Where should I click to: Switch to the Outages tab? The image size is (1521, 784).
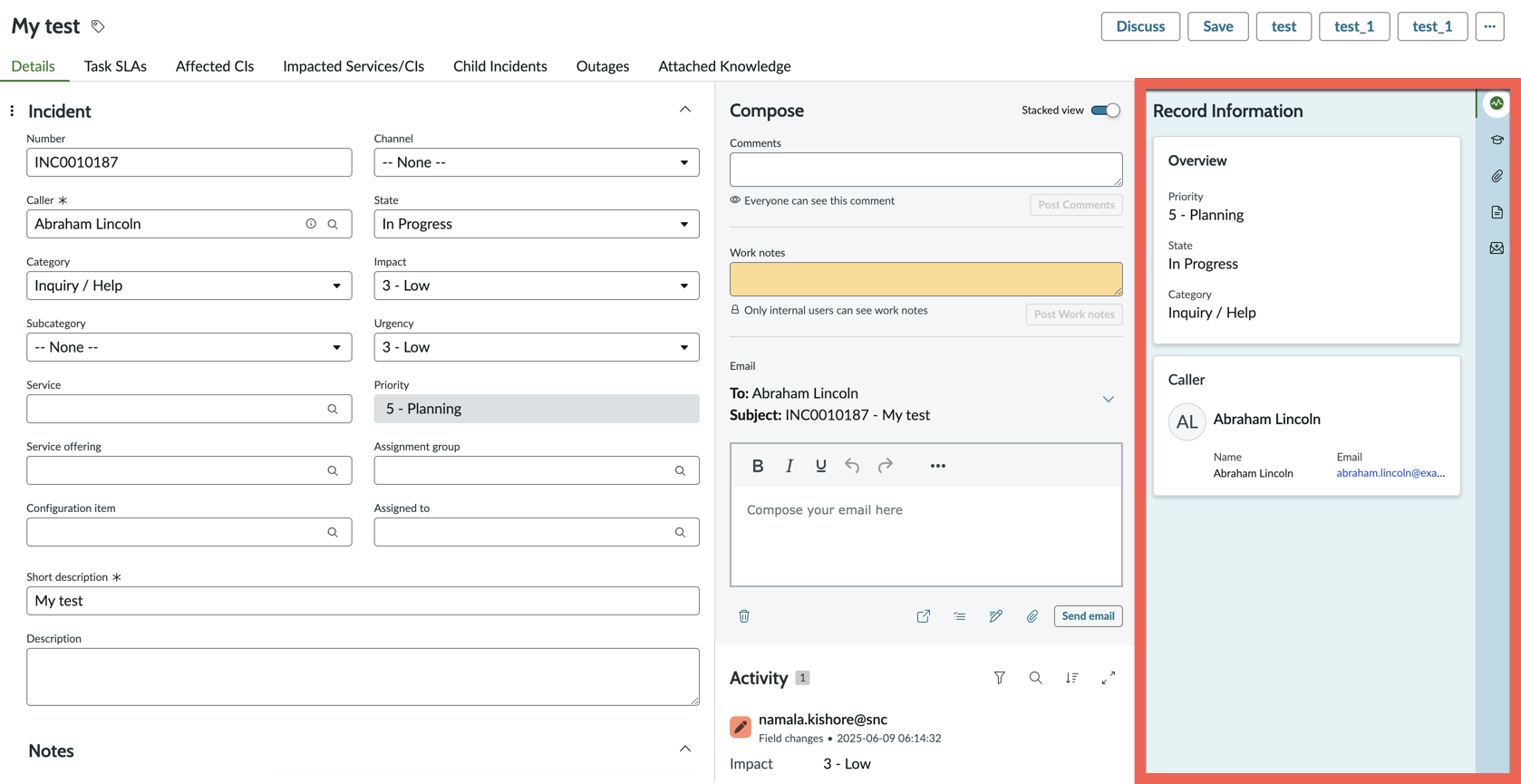tap(603, 66)
